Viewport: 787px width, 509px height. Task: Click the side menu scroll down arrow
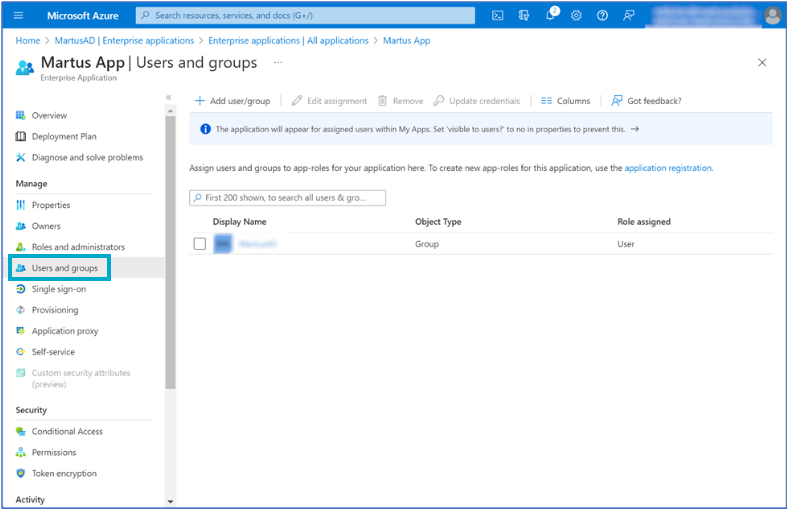pyautogui.click(x=171, y=501)
